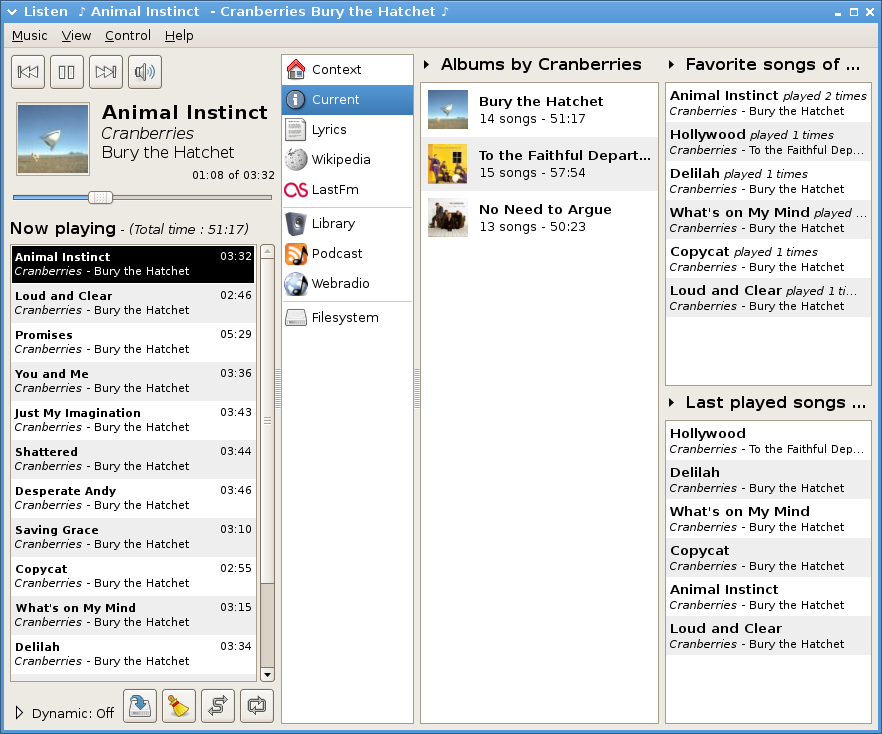Image resolution: width=882 pixels, height=734 pixels.
Task: Open the window menu arrow in title bar
Action: (x=11, y=11)
